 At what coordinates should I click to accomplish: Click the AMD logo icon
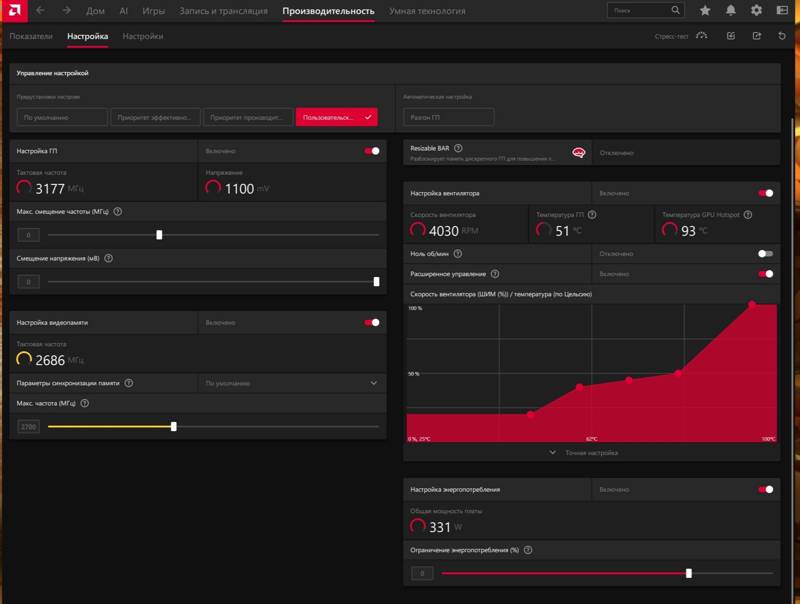[x=14, y=11]
